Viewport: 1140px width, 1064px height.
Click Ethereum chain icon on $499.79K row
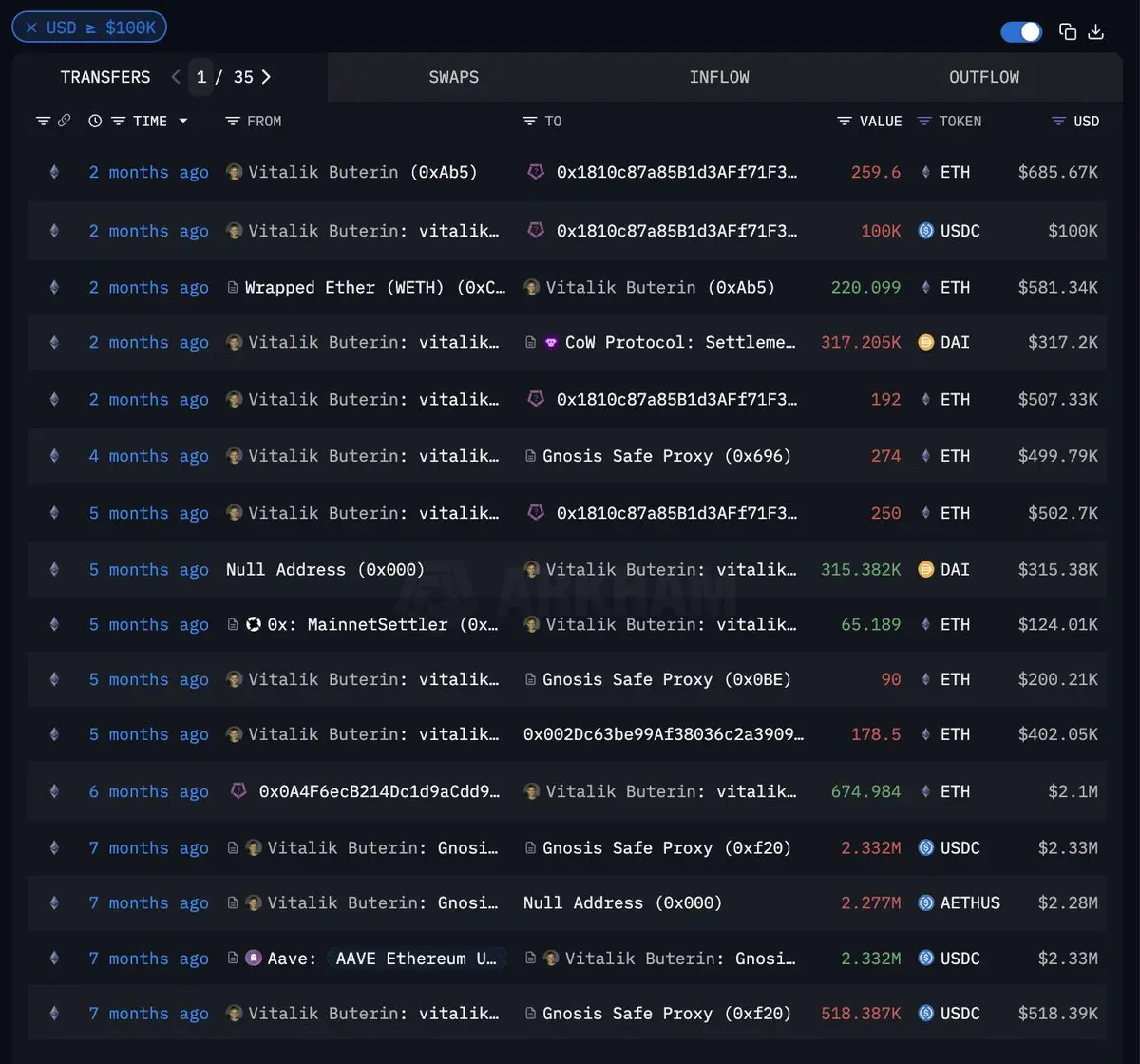click(x=54, y=456)
